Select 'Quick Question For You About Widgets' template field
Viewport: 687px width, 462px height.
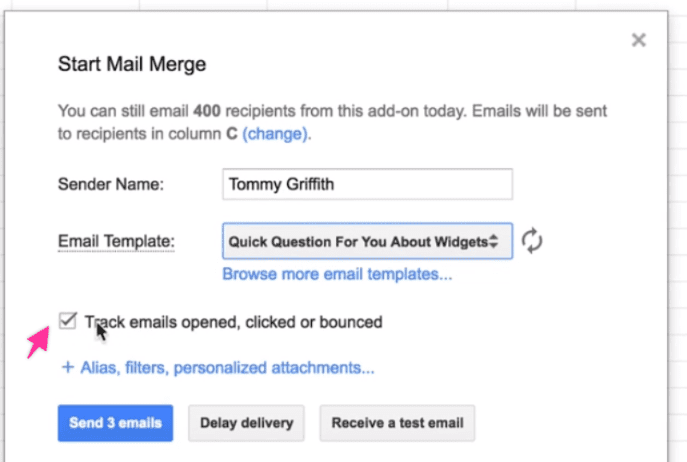point(358,242)
